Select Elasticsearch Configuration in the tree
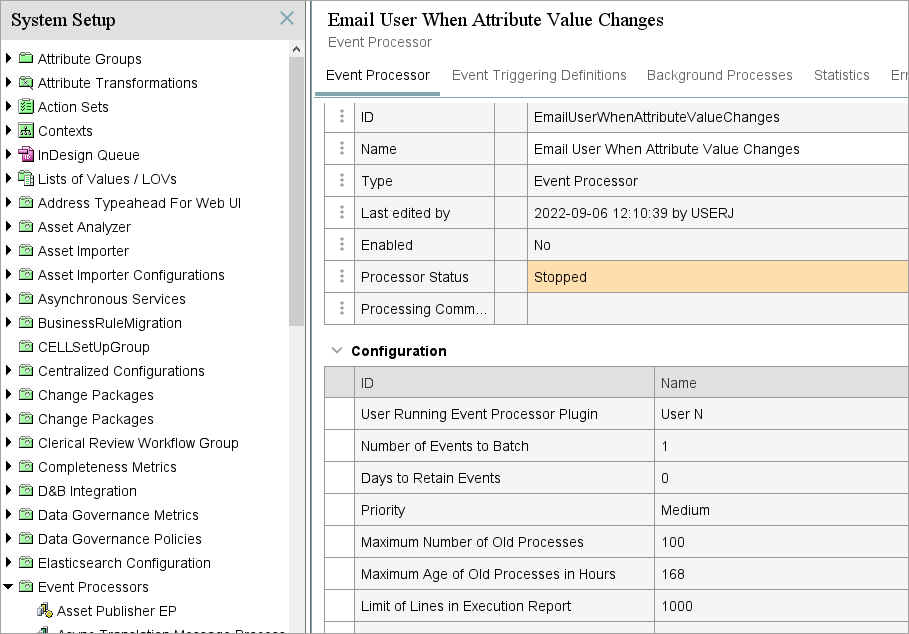The width and height of the screenshot is (909, 634). point(124,563)
